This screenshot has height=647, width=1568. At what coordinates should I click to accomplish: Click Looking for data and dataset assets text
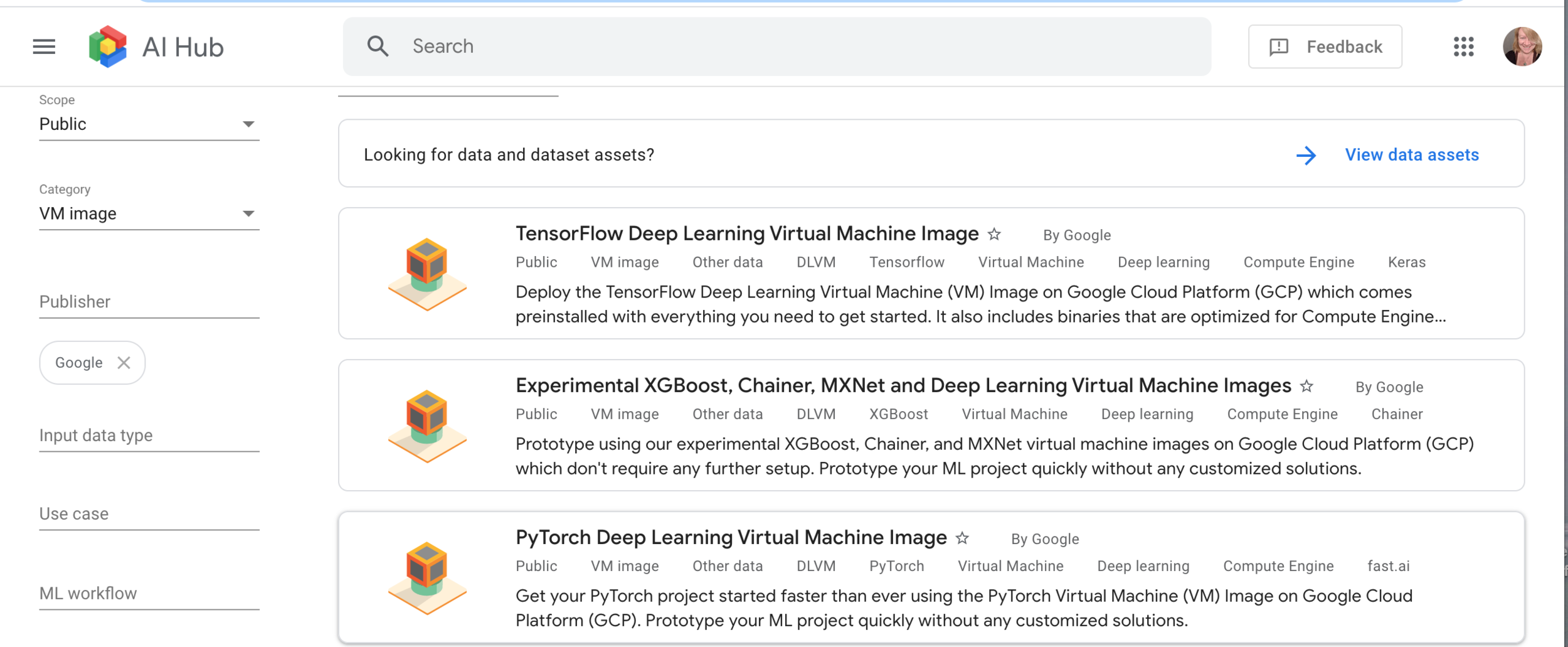pos(509,154)
